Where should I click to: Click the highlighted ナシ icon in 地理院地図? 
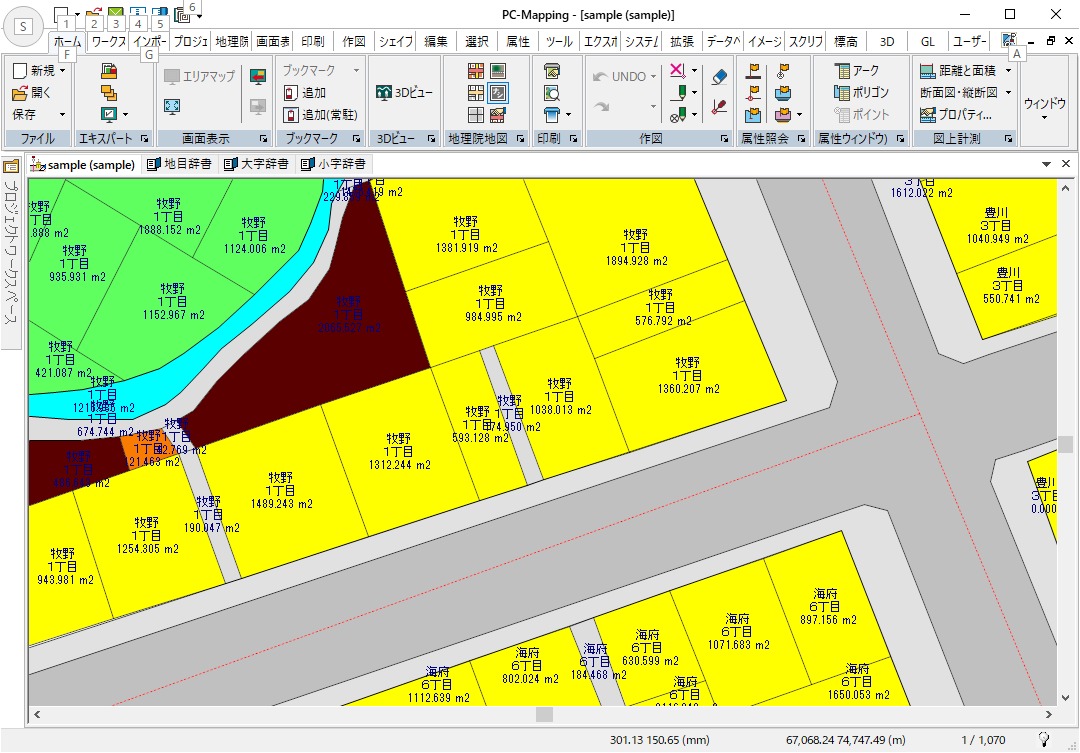pyautogui.click(x=497, y=92)
